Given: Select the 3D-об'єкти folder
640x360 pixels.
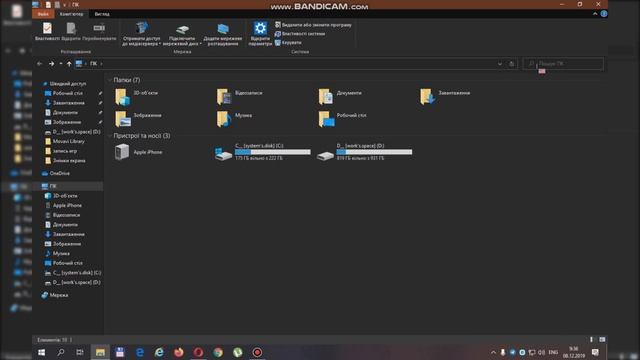Looking at the screenshot, I should [x=137, y=97].
